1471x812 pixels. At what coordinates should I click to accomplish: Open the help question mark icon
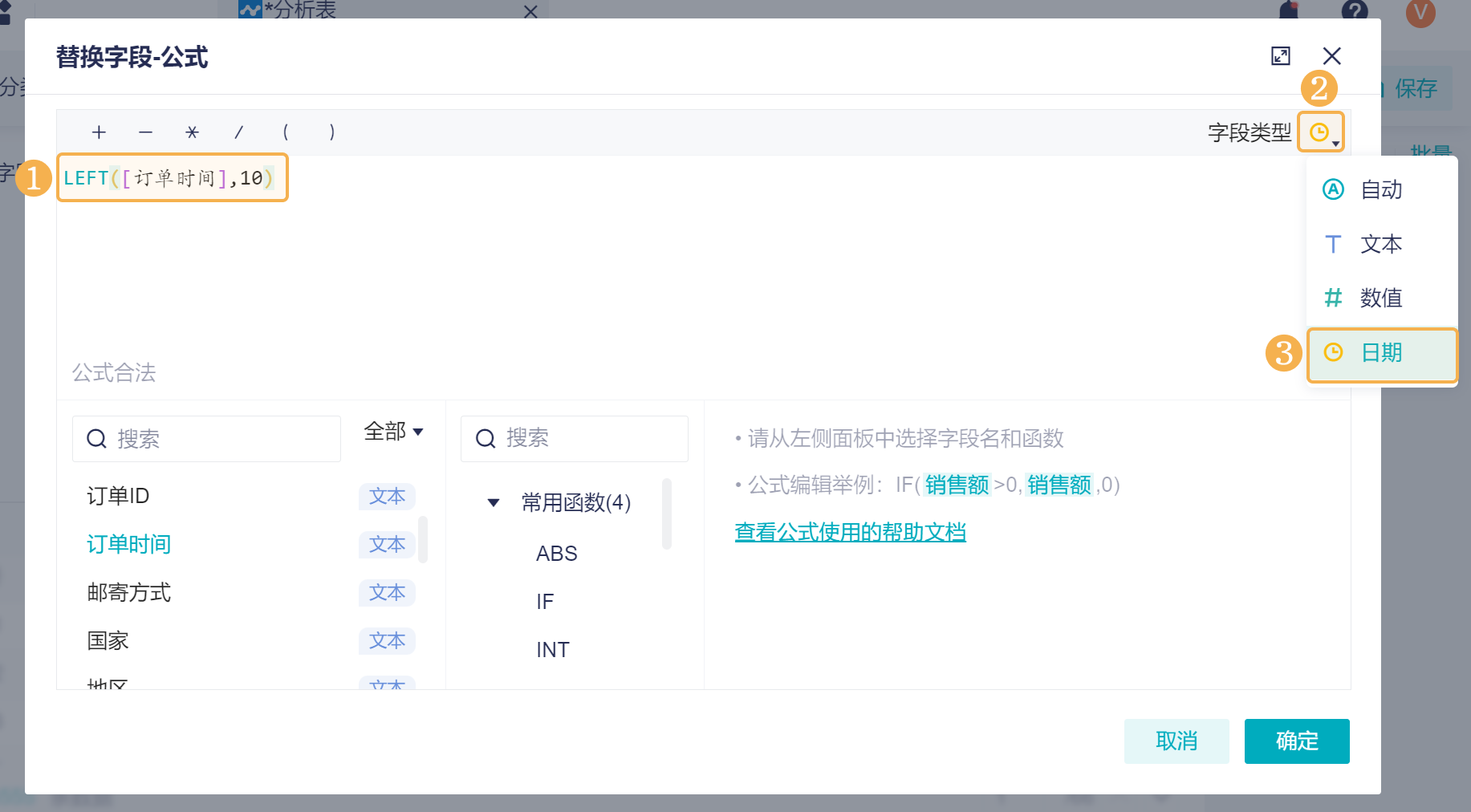coord(1355,10)
